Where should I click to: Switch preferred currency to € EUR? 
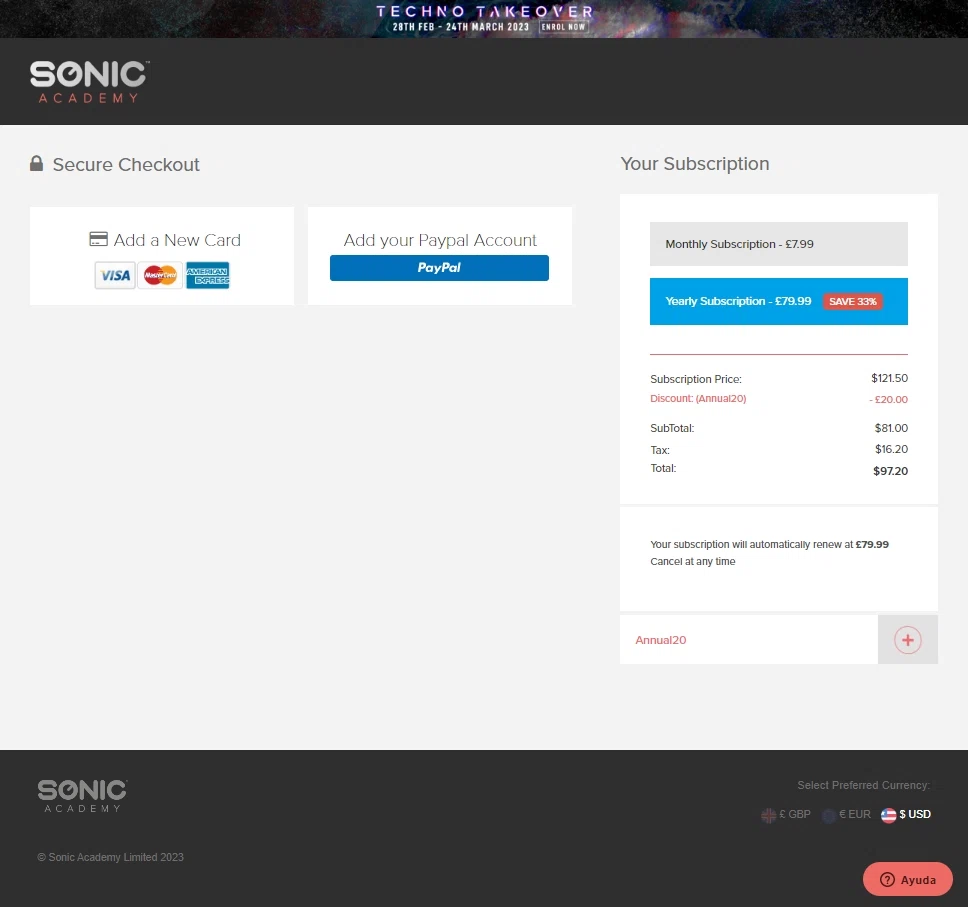pos(846,815)
